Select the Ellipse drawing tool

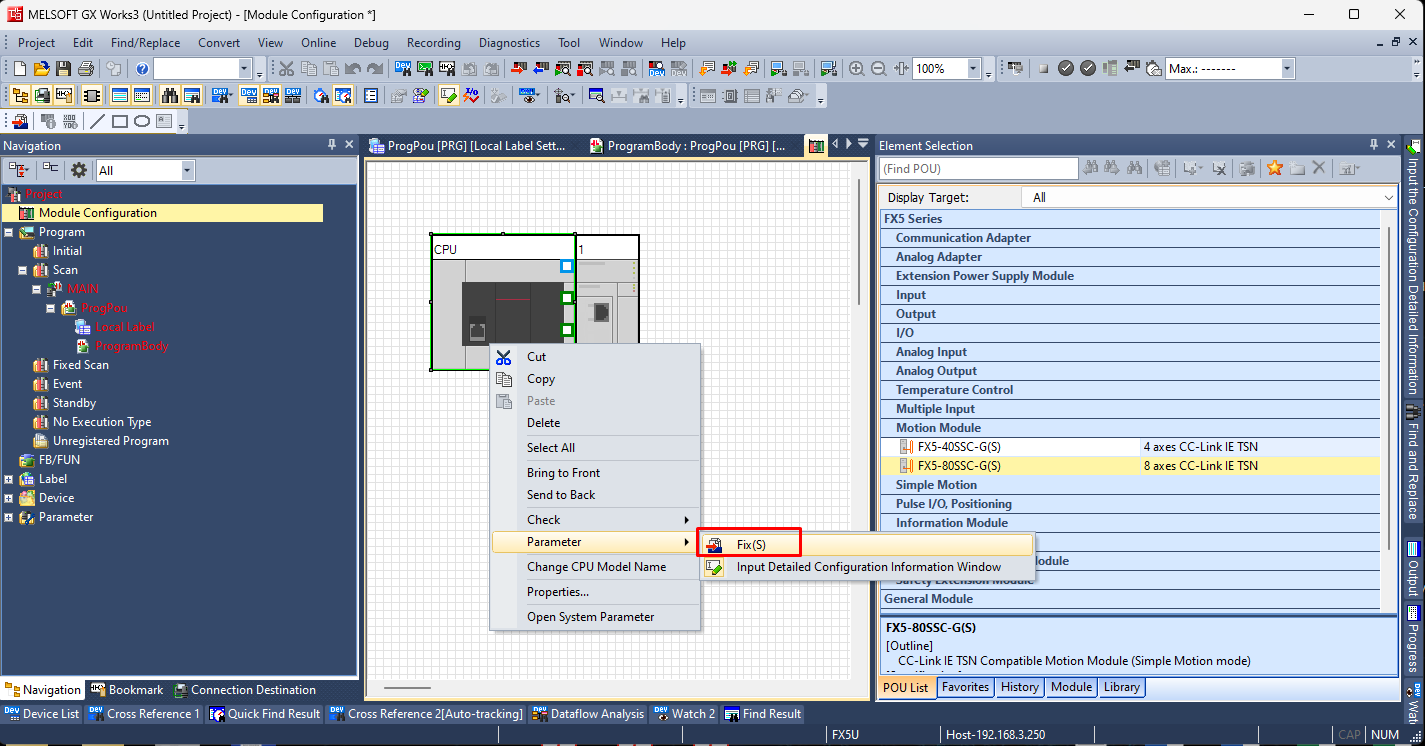click(x=142, y=122)
